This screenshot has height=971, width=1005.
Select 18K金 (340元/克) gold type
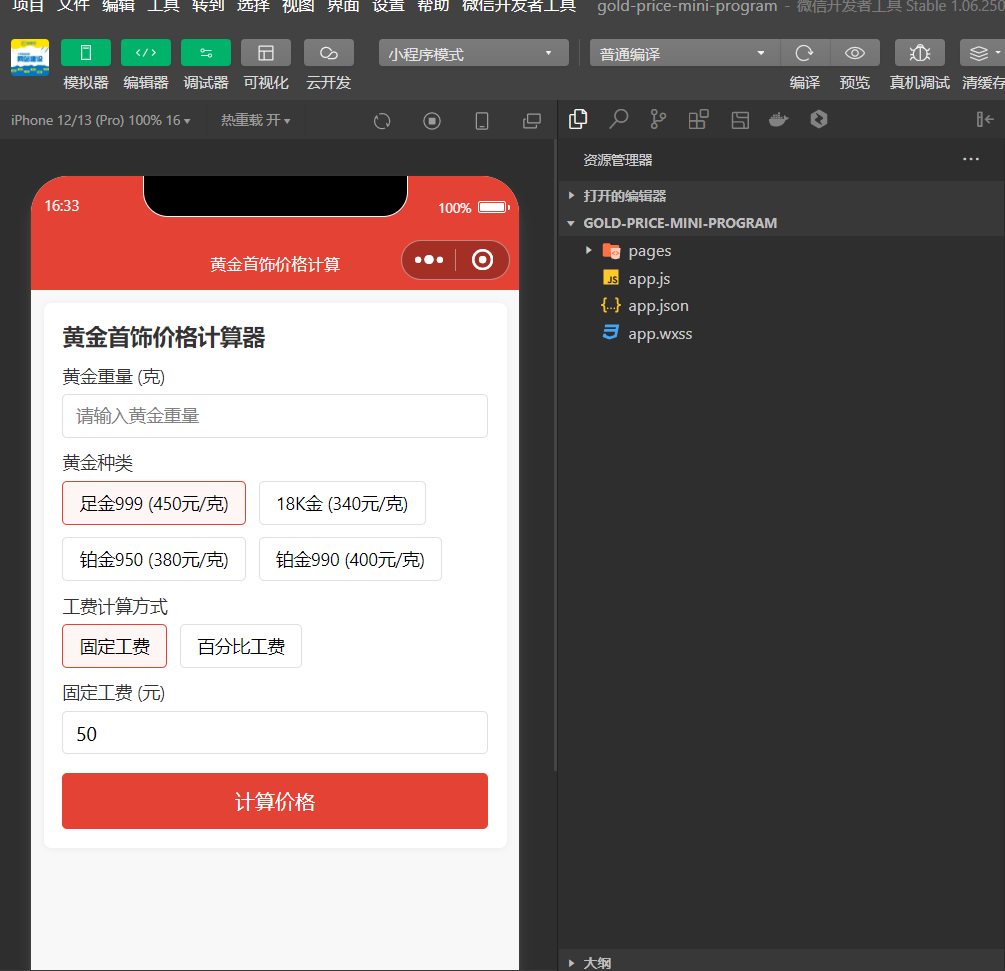[342, 503]
